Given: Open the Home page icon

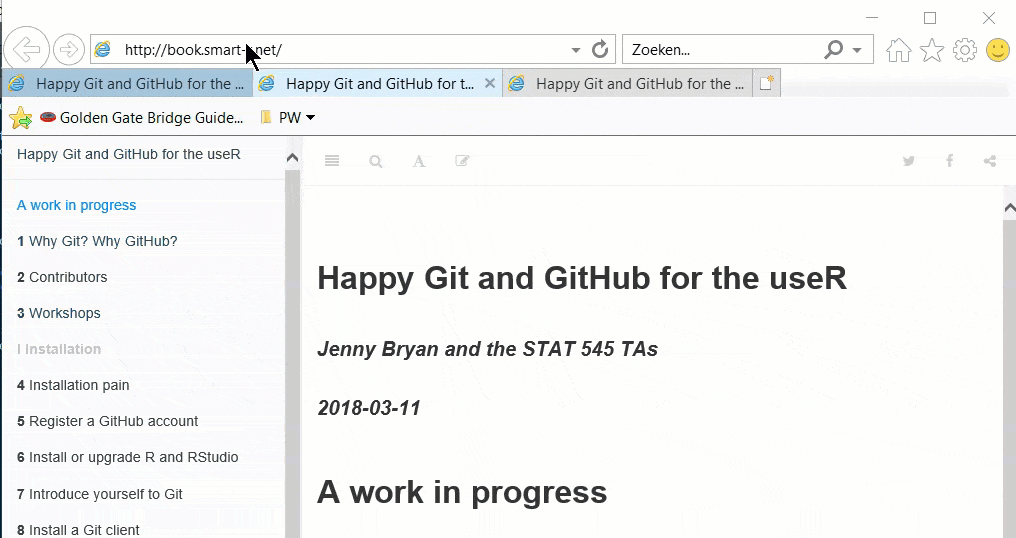Looking at the screenshot, I should tap(899, 50).
